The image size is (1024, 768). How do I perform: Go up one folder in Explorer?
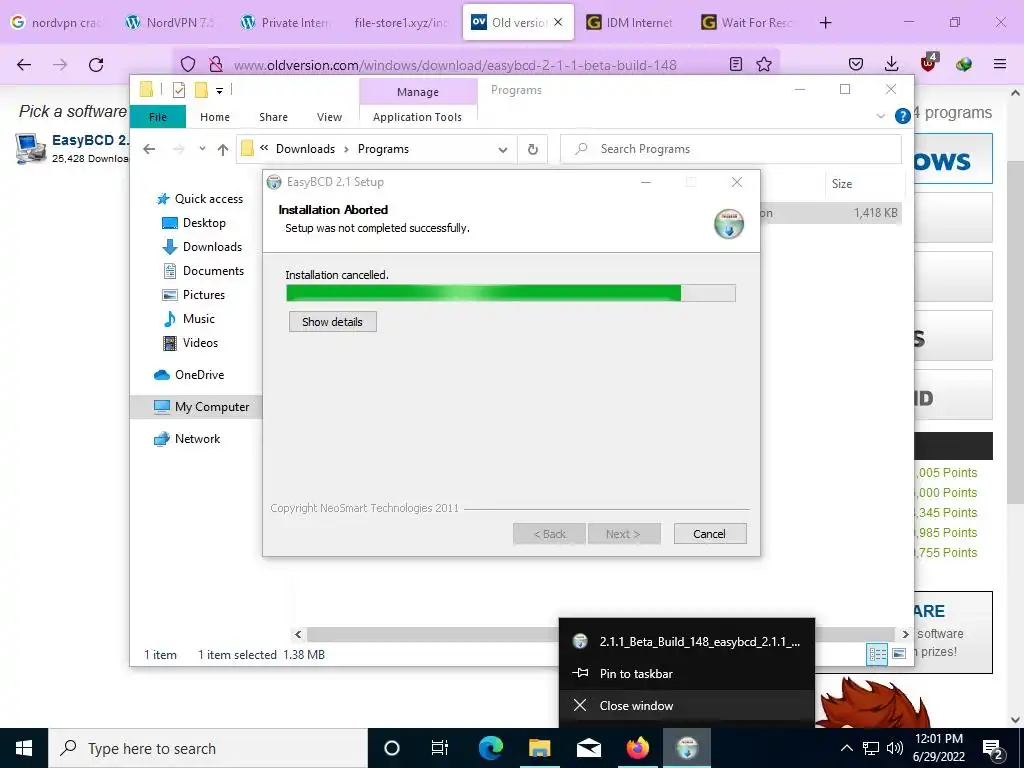click(223, 150)
